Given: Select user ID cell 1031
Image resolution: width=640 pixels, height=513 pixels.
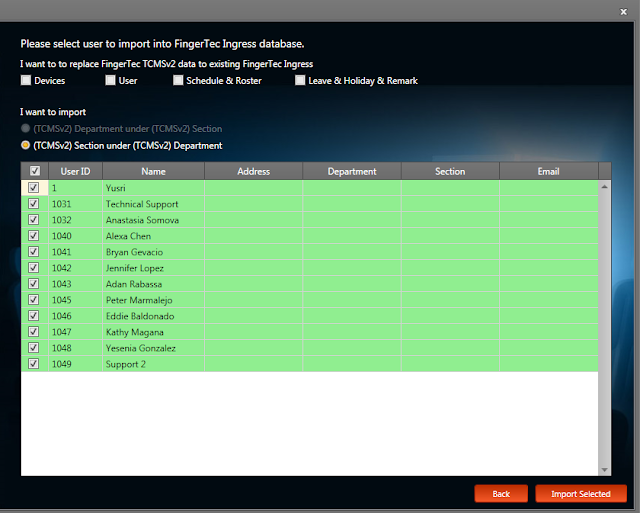Looking at the screenshot, I should pyautogui.click(x=76, y=204).
